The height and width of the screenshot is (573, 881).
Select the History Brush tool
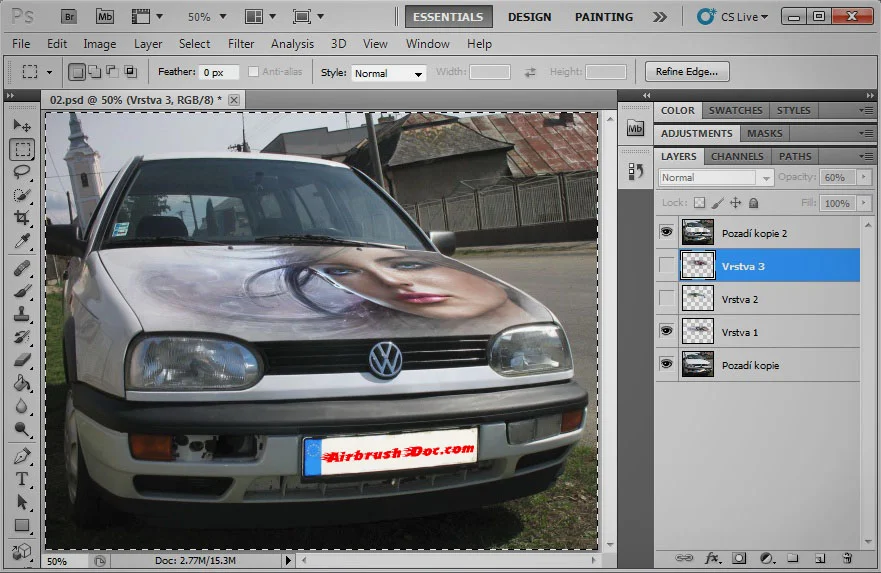(x=22, y=337)
